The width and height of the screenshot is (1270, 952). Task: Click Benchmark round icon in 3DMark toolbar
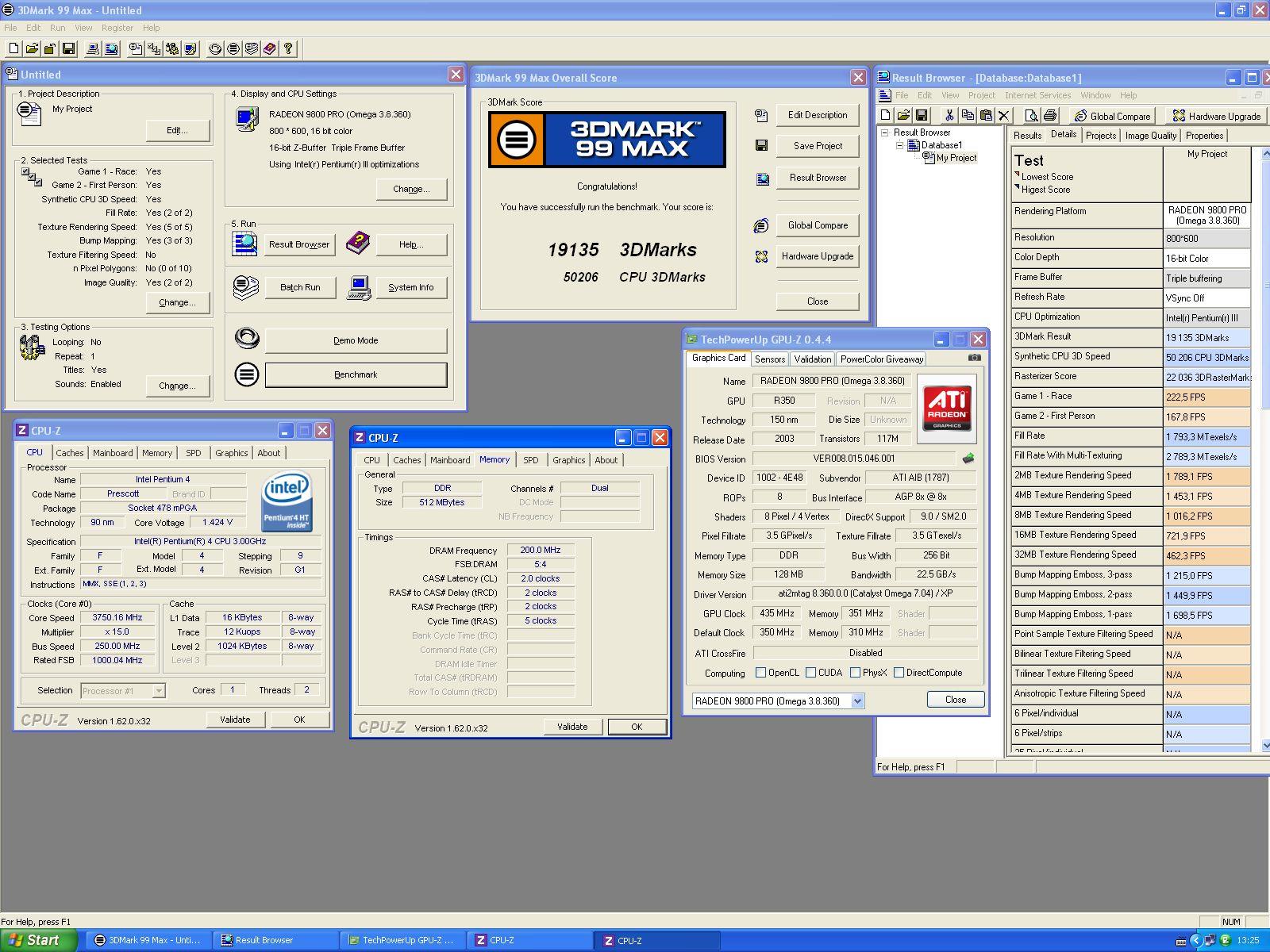pos(233,48)
